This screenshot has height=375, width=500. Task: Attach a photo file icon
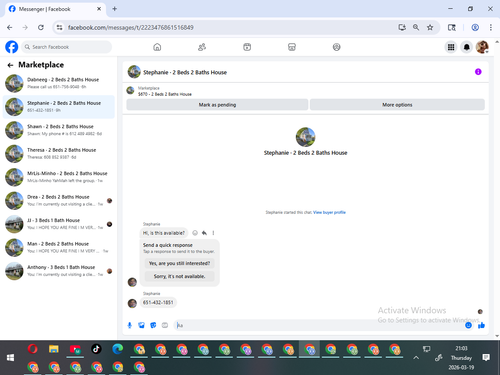coord(141,325)
